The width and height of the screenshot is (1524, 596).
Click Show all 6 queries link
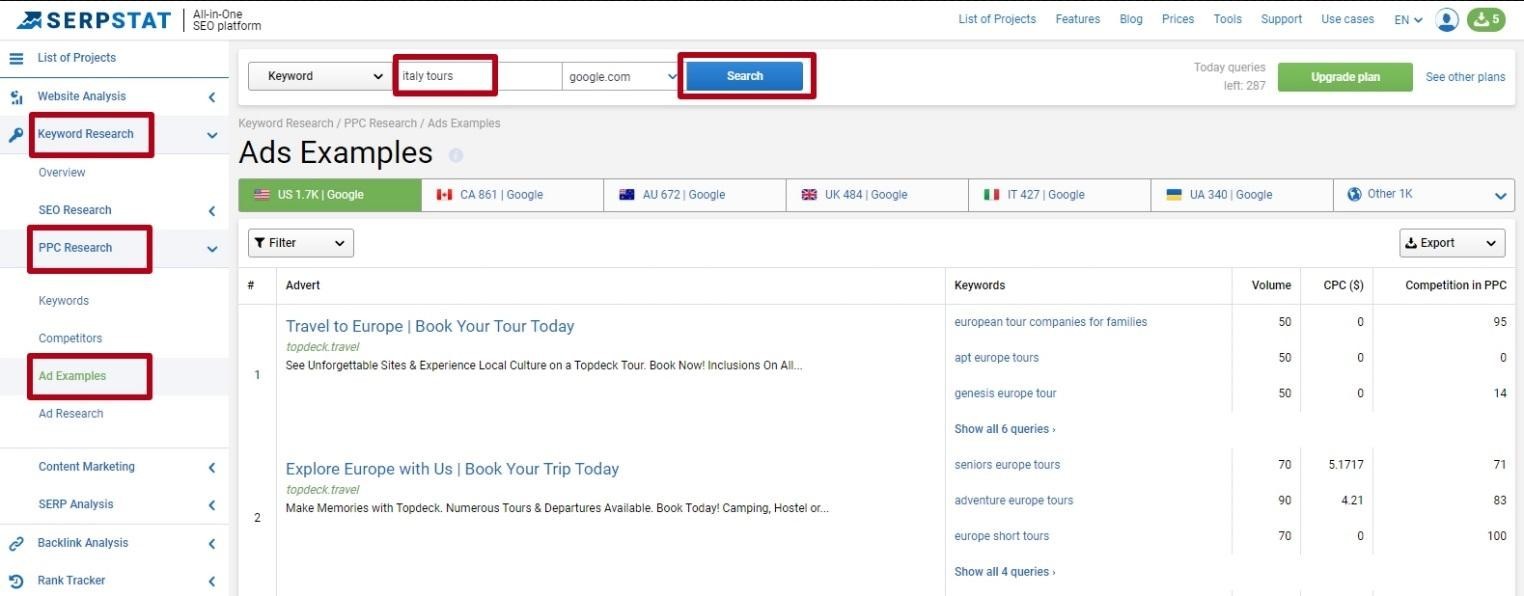[1005, 429]
